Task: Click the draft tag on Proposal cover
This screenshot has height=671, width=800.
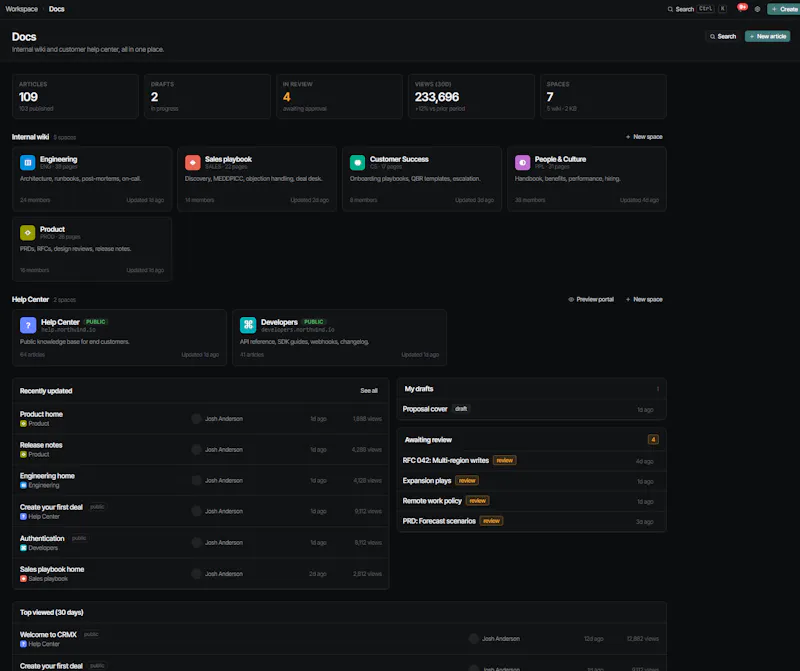Action: pos(461,409)
